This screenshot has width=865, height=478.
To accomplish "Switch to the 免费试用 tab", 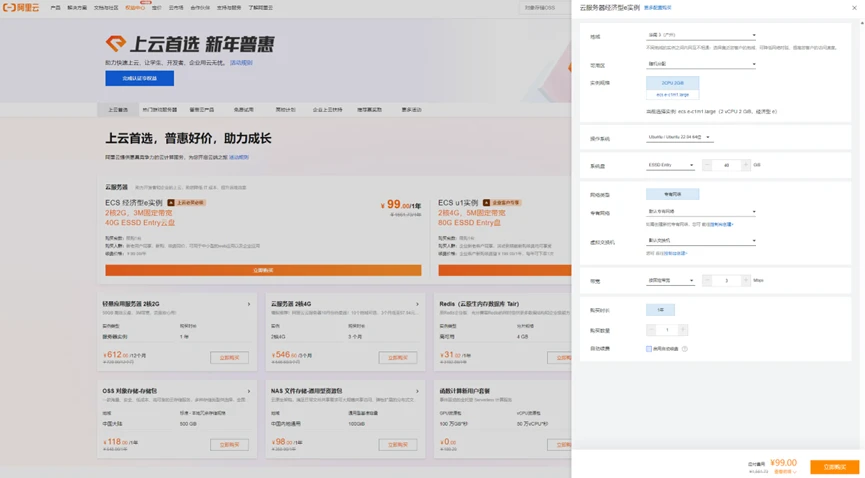I will pyautogui.click(x=243, y=110).
